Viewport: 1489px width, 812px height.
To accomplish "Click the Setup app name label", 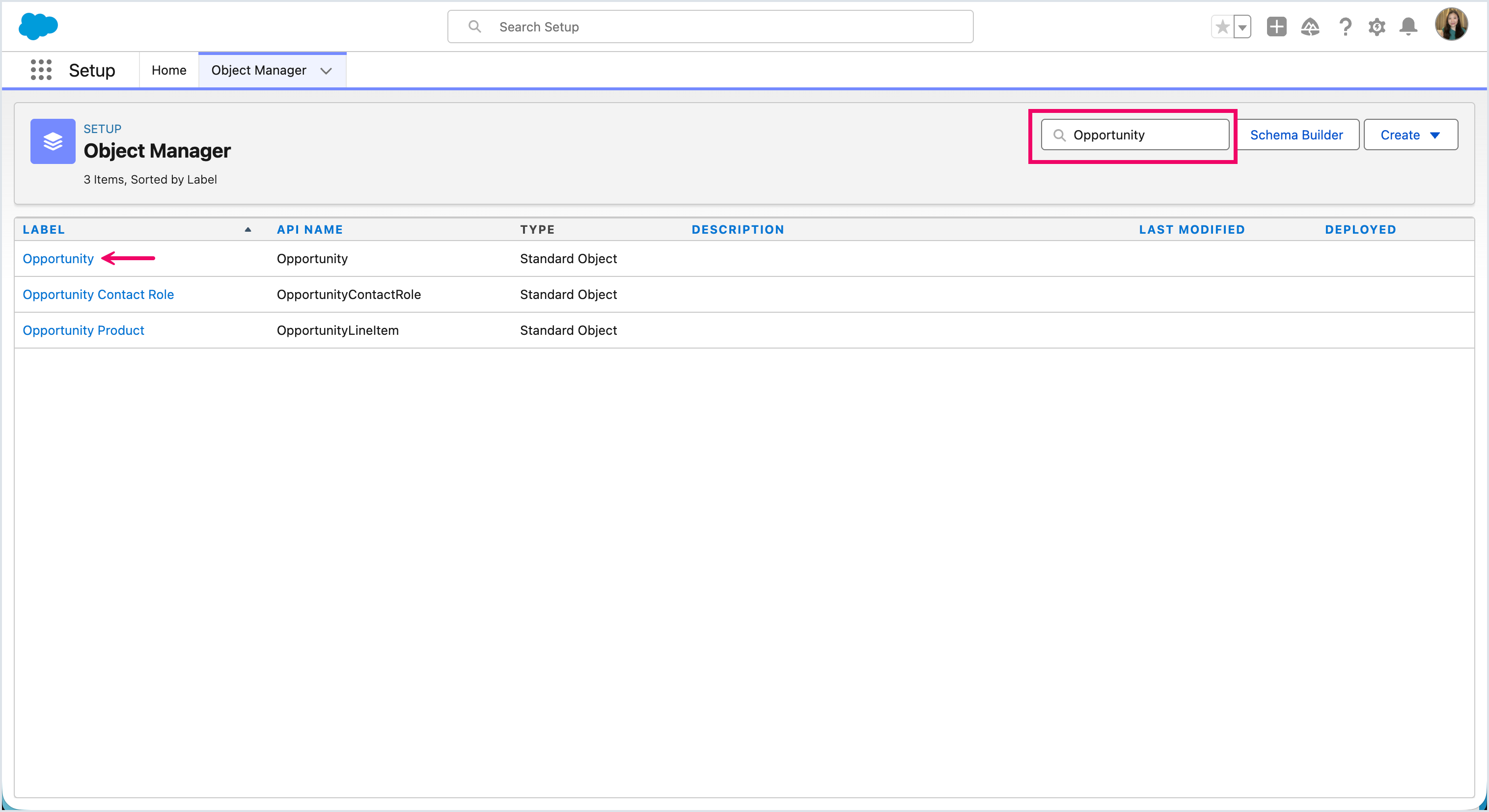I will (x=92, y=70).
